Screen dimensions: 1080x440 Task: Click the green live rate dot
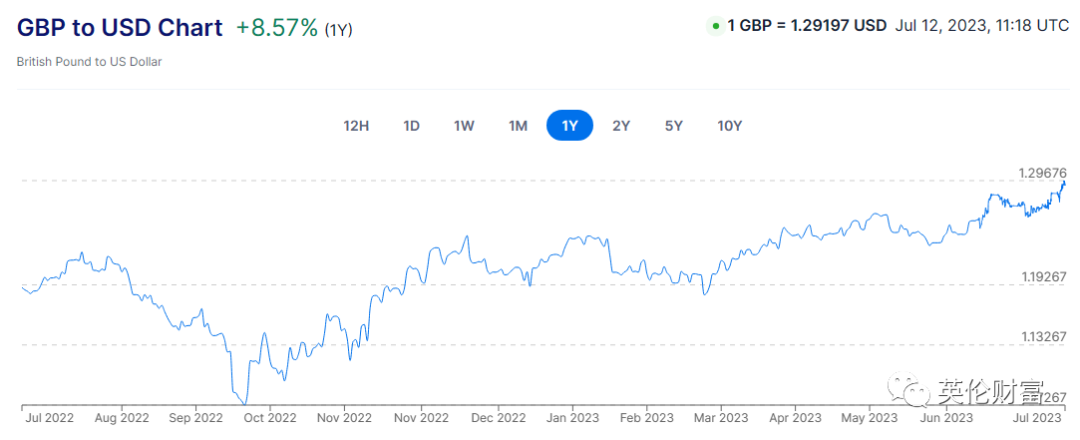click(x=716, y=26)
